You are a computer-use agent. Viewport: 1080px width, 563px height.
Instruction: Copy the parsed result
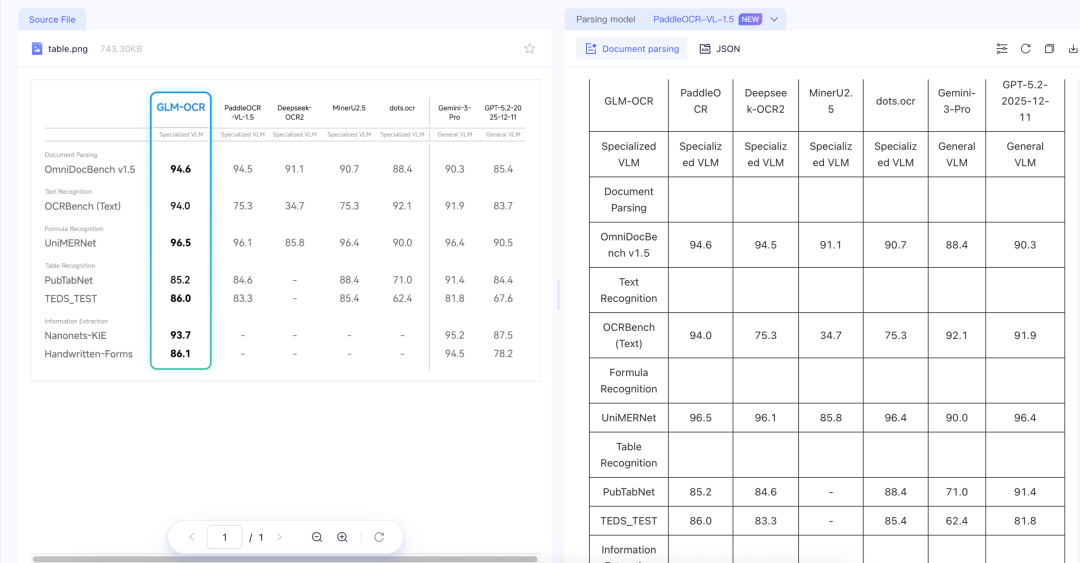(1049, 48)
